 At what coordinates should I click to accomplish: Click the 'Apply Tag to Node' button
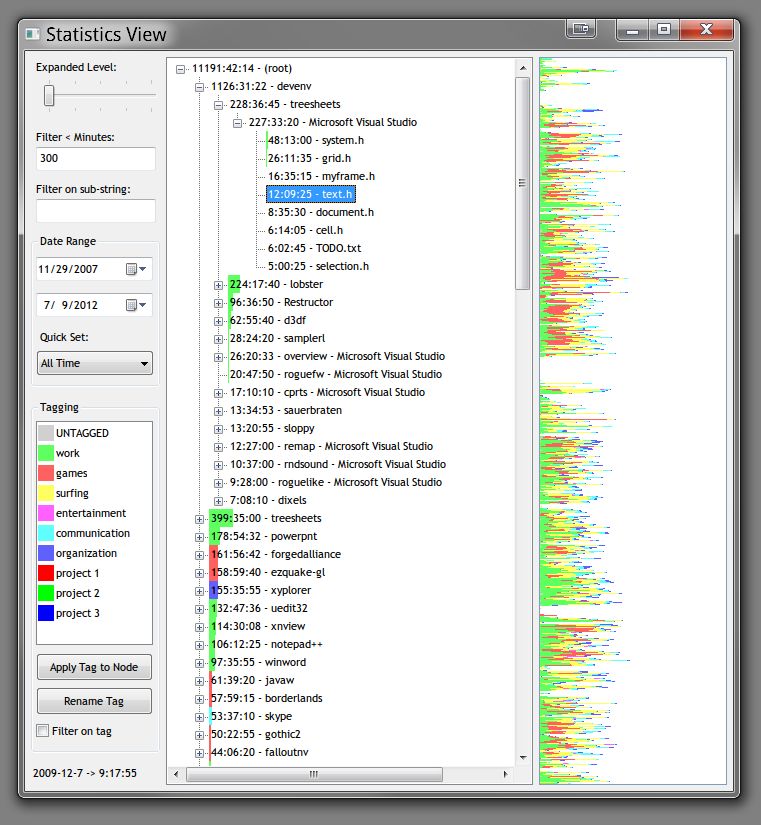pyautogui.click(x=94, y=667)
